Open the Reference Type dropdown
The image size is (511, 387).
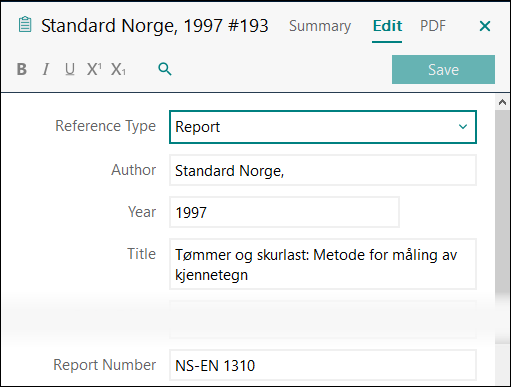[323, 127]
